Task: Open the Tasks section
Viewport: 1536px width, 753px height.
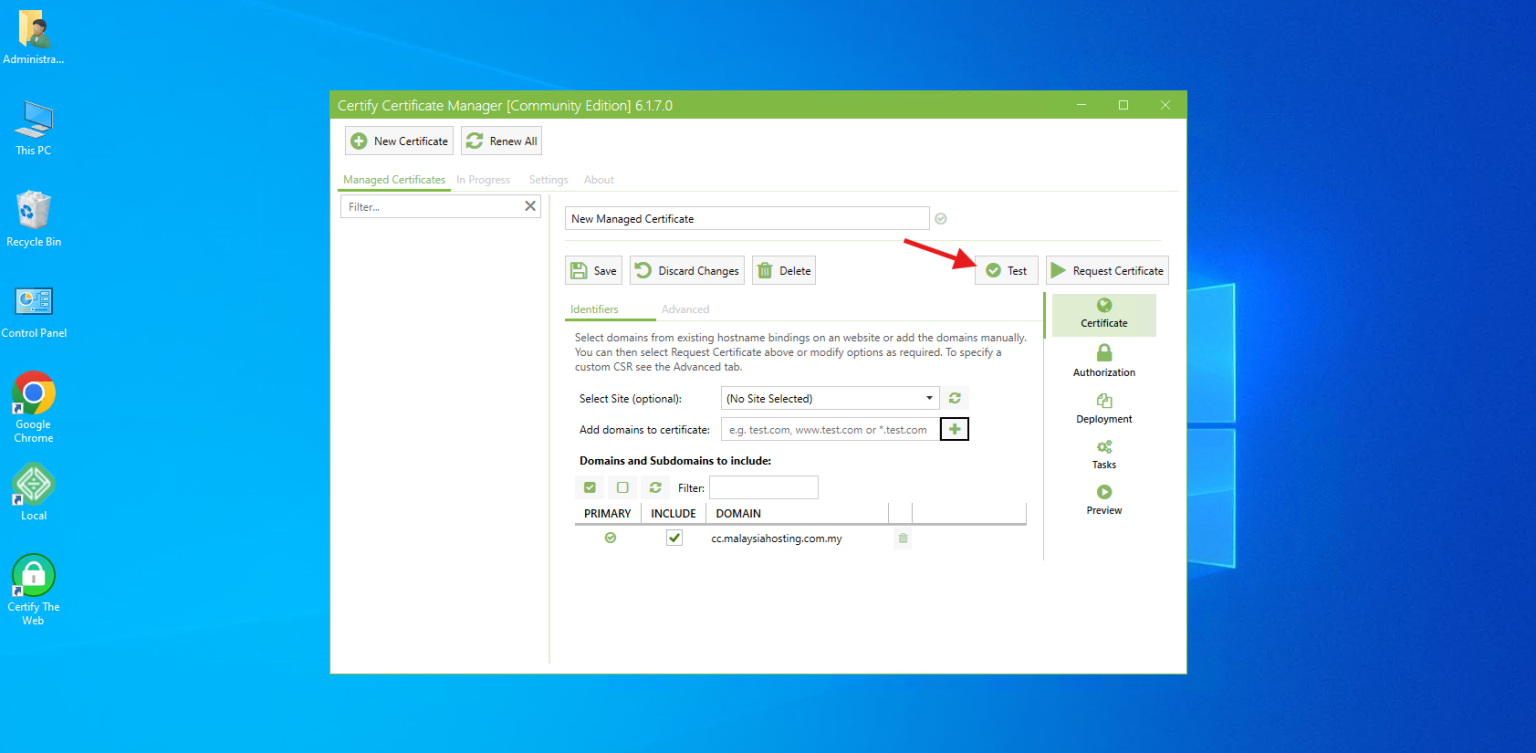Action: click(1103, 455)
